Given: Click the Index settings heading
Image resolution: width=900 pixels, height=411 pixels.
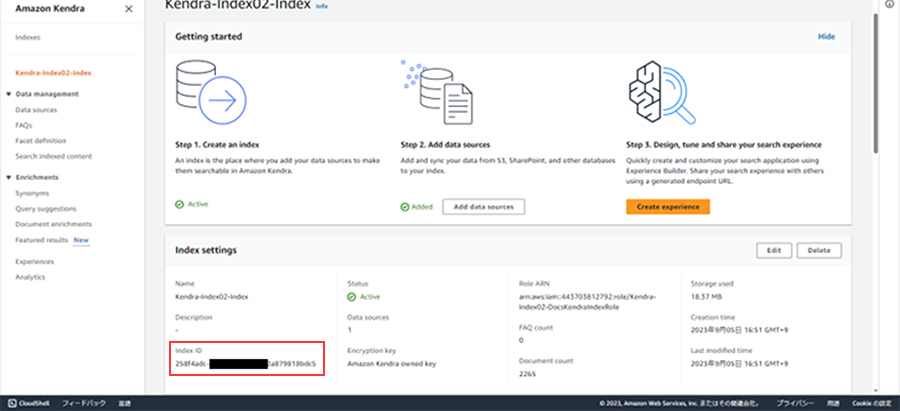Looking at the screenshot, I should tap(205, 250).
